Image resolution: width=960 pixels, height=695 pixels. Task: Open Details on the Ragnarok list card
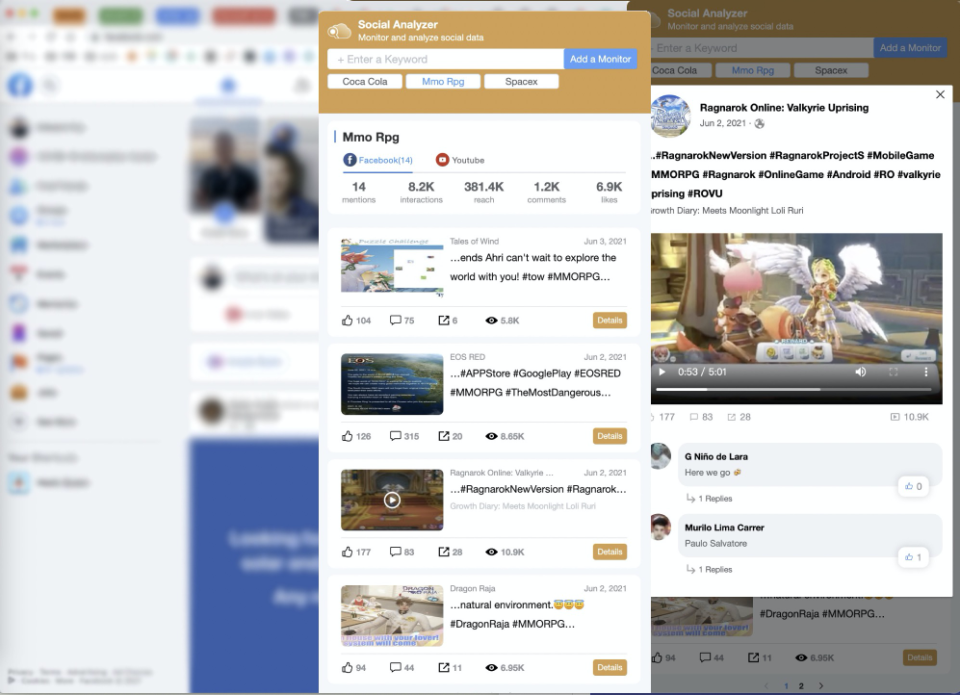(610, 552)
